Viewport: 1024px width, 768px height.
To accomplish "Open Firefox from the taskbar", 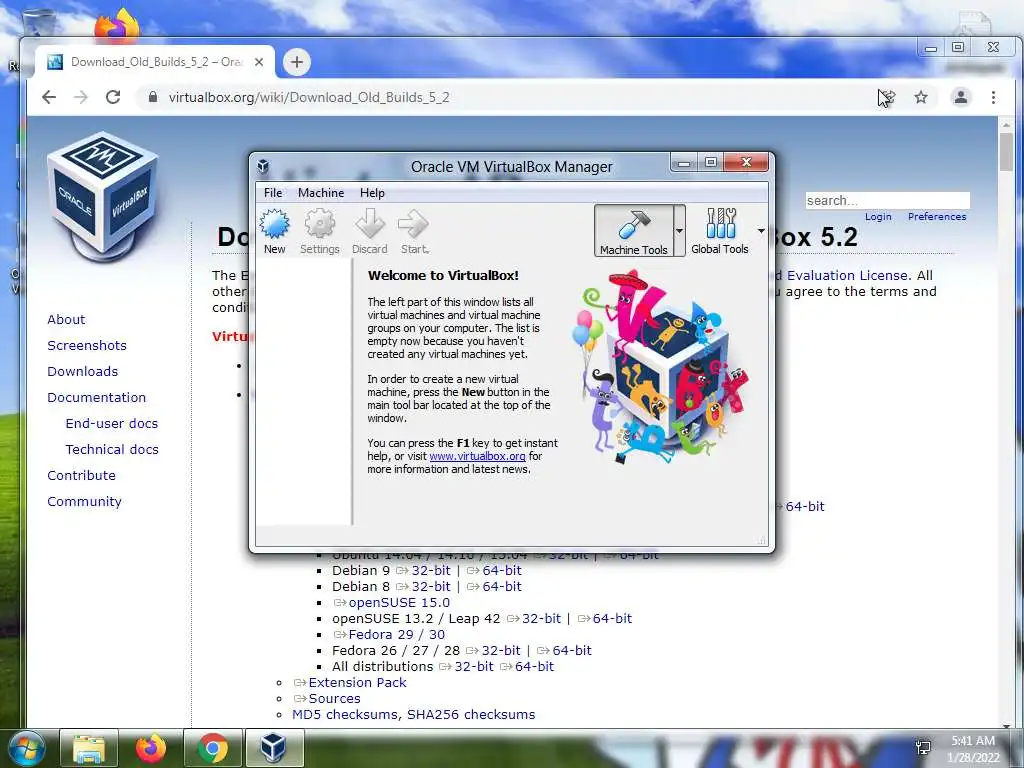I will 151,748.
